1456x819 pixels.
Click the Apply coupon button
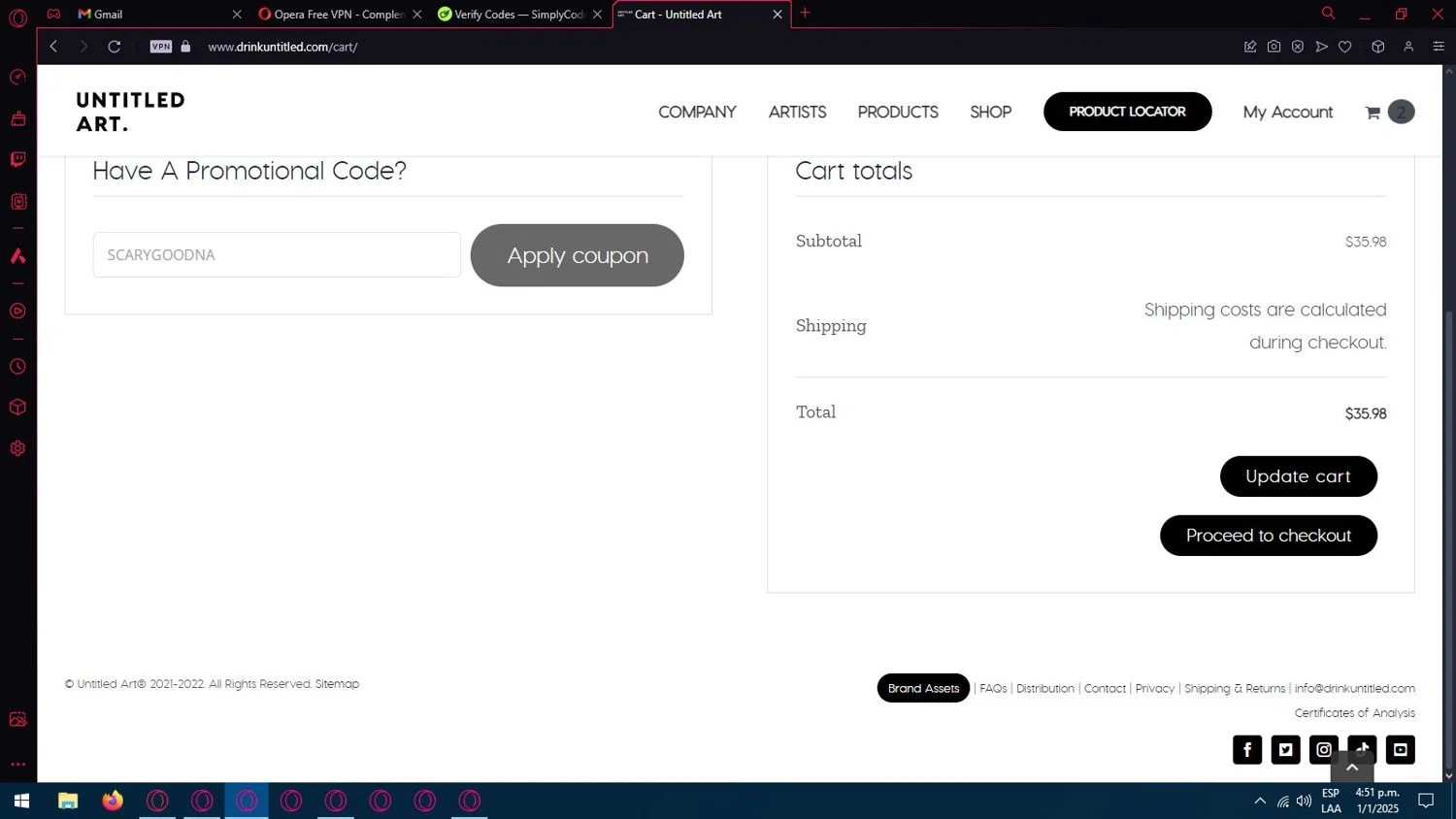578,255
